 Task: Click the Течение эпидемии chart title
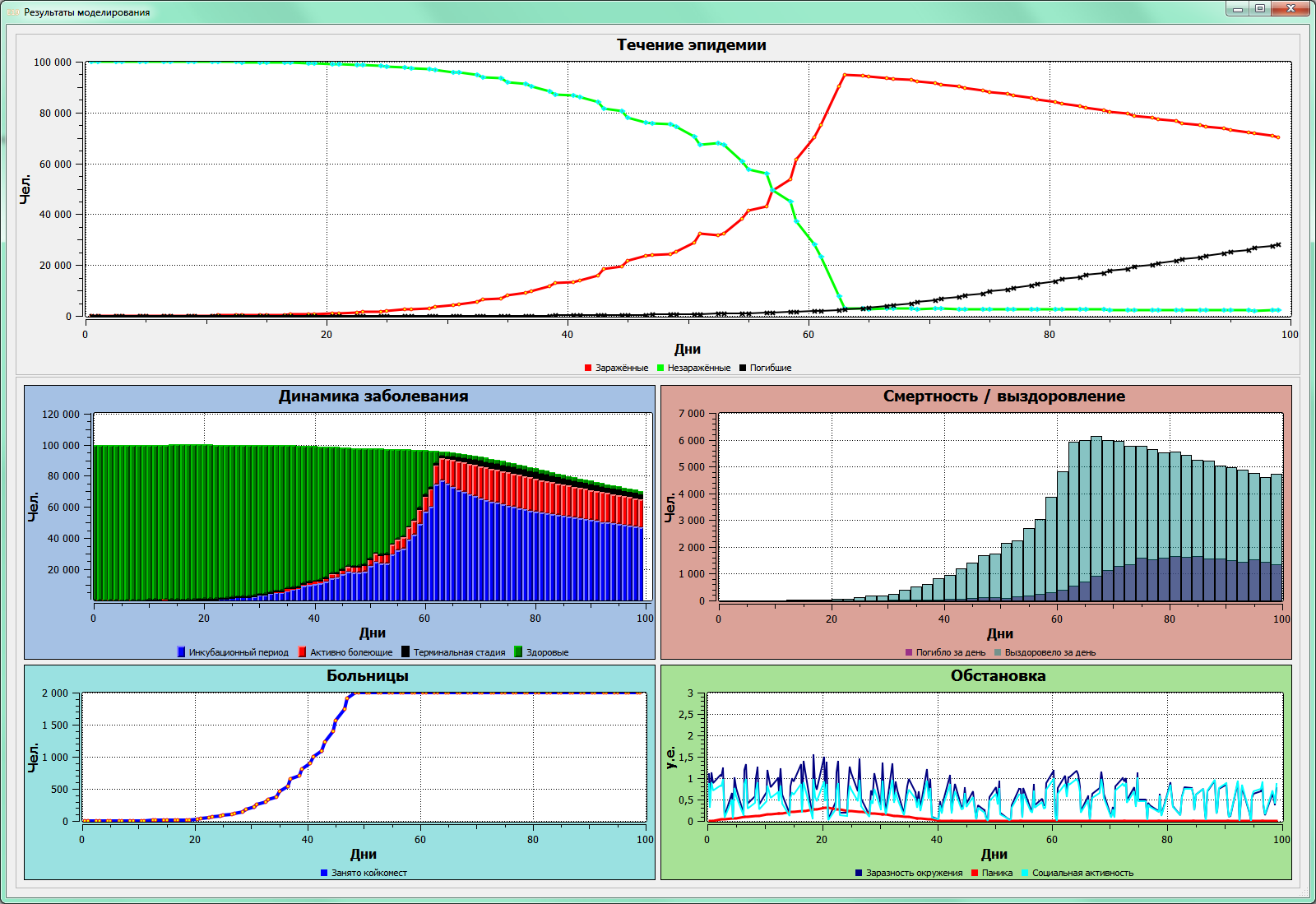[x=692, y=45]
